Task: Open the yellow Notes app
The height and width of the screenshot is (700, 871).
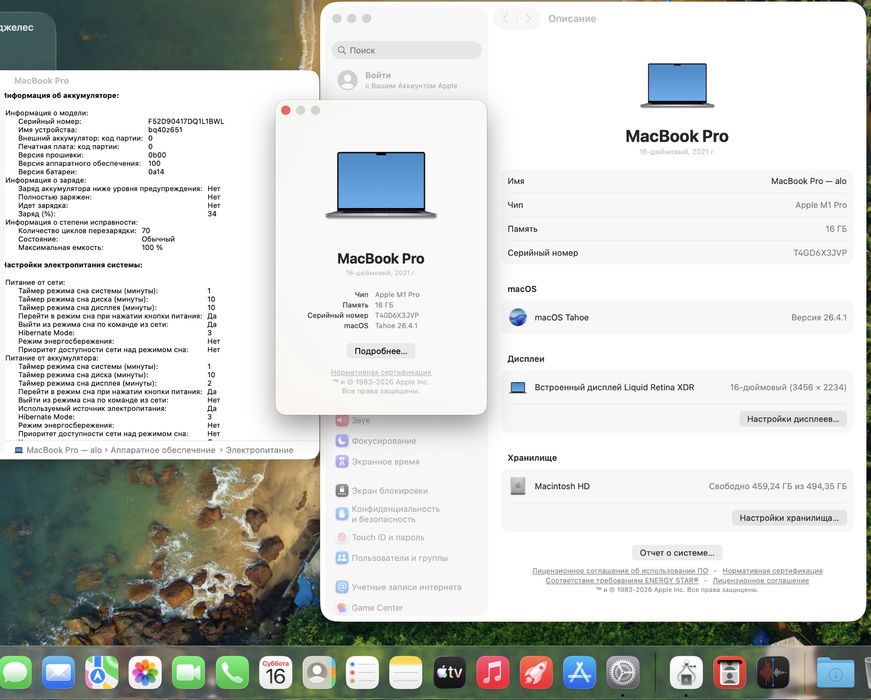Action: point(406,672)
